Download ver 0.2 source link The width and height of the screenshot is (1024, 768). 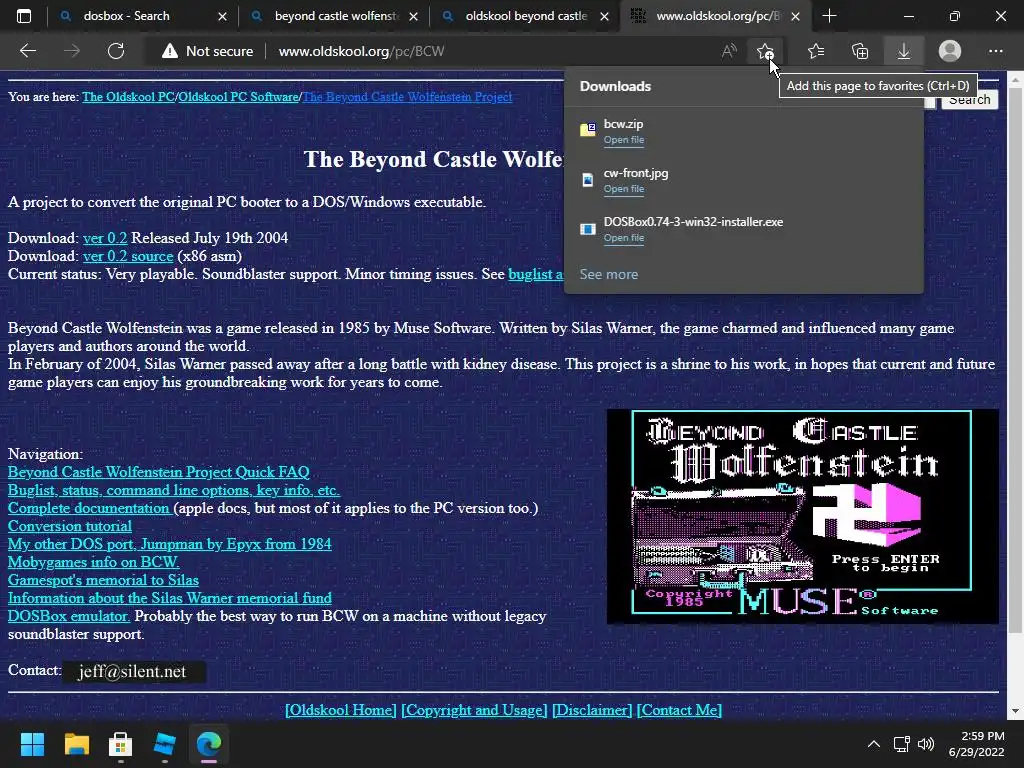coord(128,256)
